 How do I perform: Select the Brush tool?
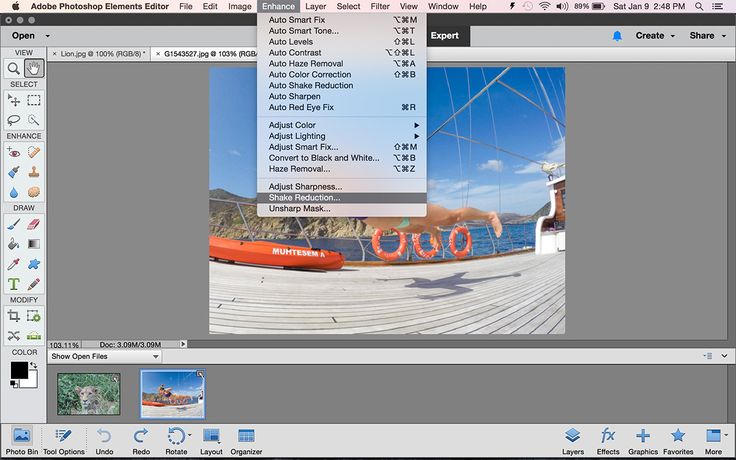click(14, 224)
